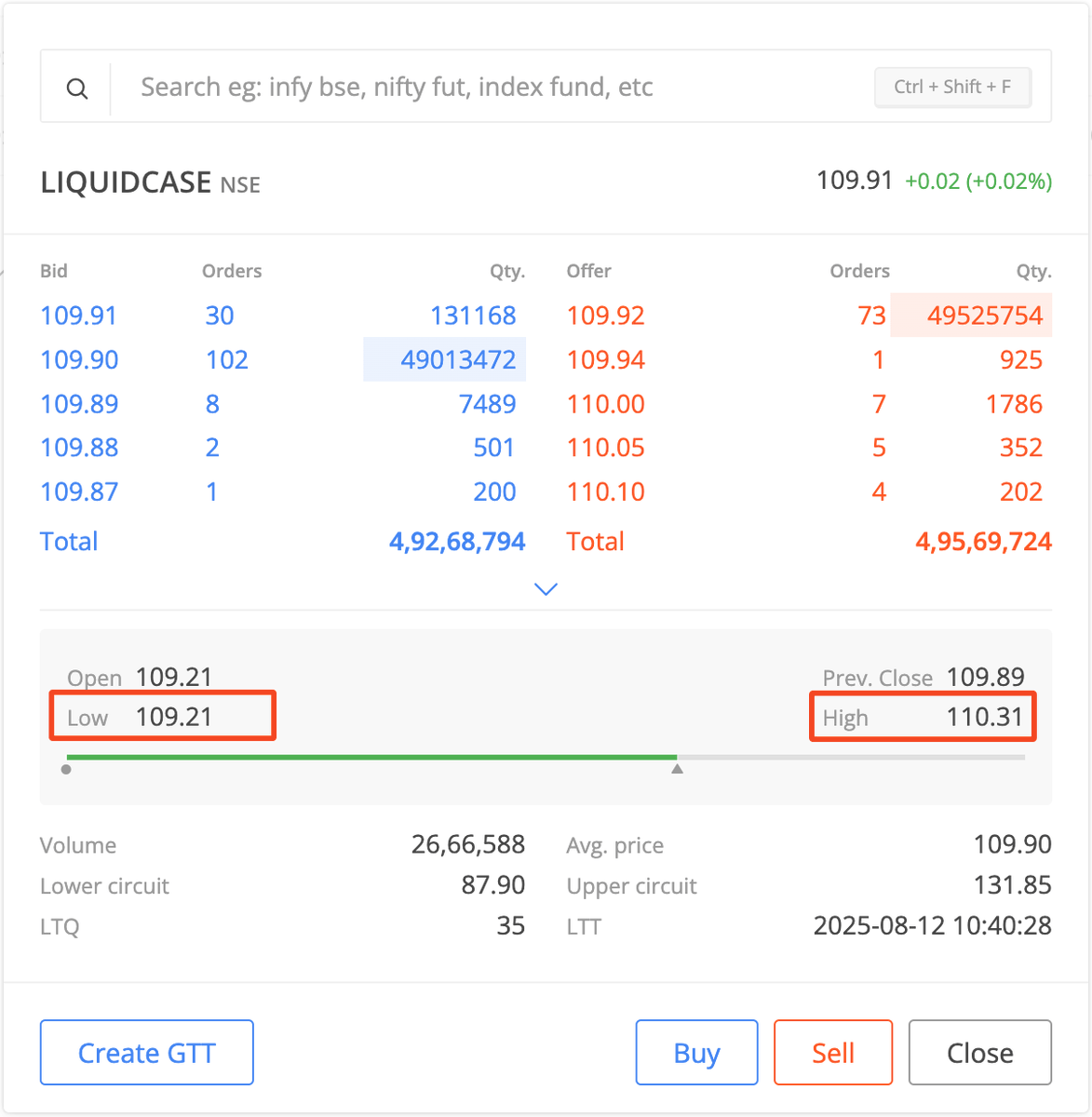Click the Prev. Close value 109.89

[x=986, y=677]
